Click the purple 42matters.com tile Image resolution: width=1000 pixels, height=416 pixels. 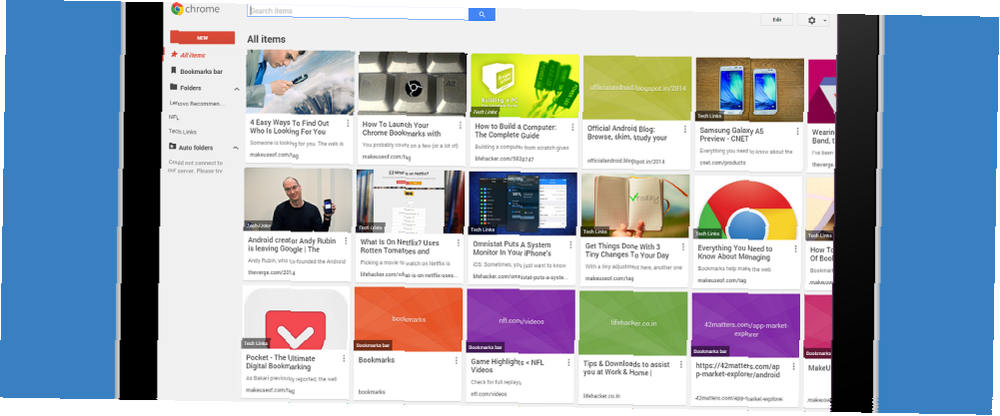[x=746, y=325]
